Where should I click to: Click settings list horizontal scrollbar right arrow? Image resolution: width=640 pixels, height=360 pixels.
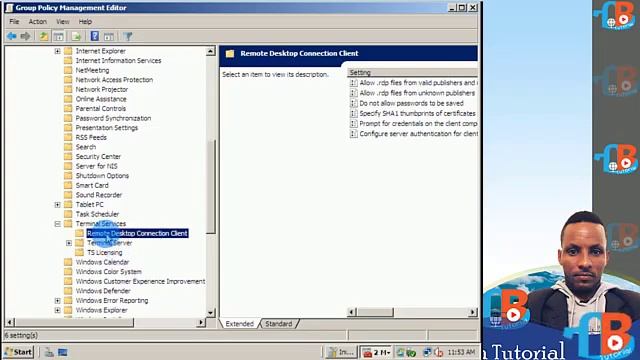pos(473,312)
